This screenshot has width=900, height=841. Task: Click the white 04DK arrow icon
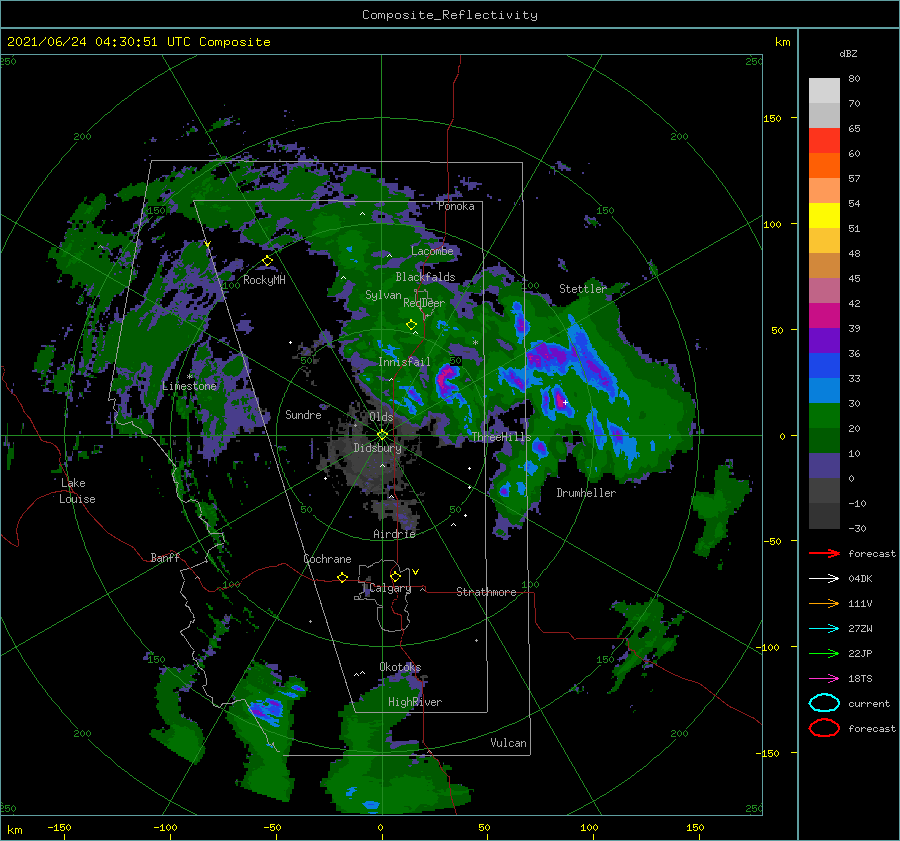(824, 579)
